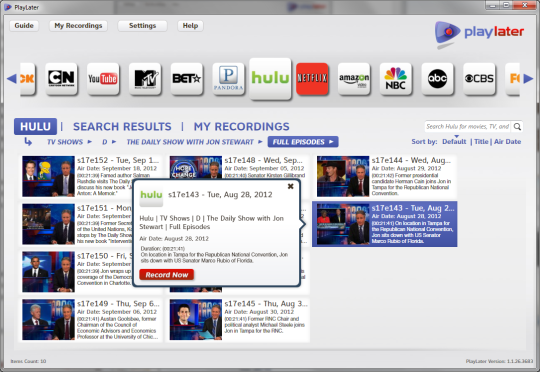Open the Guide menu
This screenshot has width=540, height=372.
pos(24,25)
